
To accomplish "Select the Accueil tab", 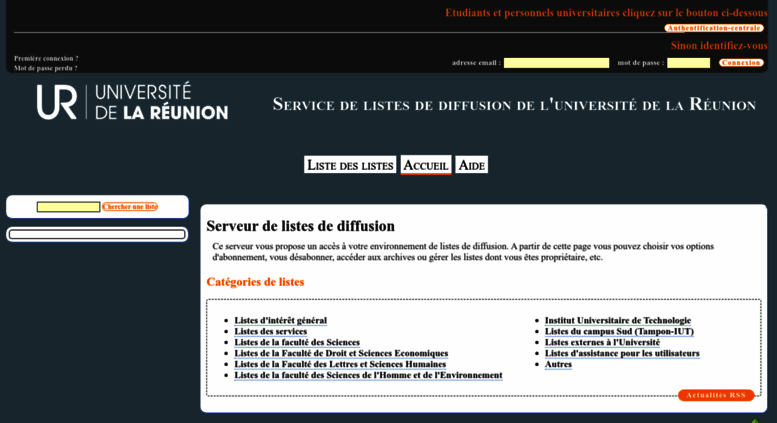I will (x=426, y=165).
